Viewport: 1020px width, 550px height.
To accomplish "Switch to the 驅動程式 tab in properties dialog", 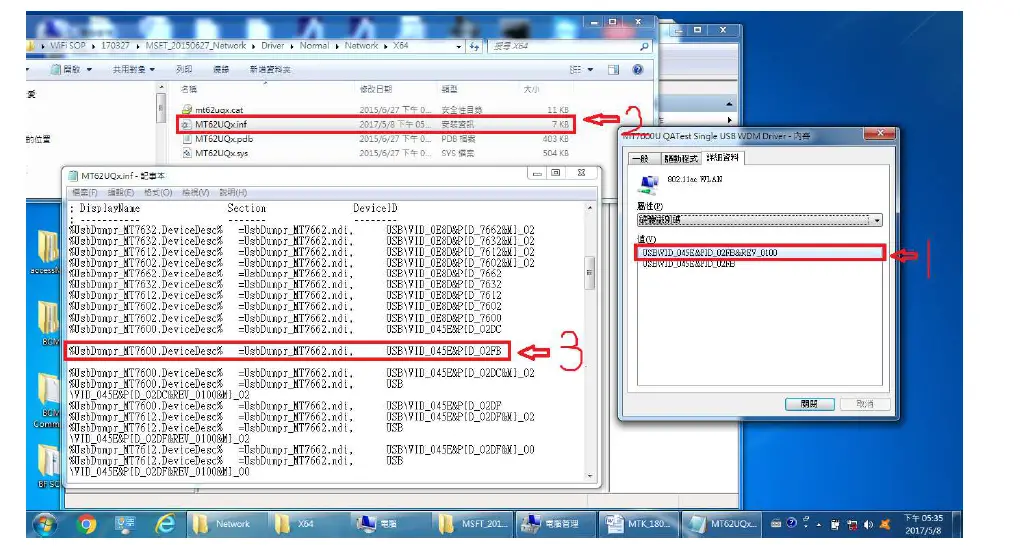I will [680, 159].
